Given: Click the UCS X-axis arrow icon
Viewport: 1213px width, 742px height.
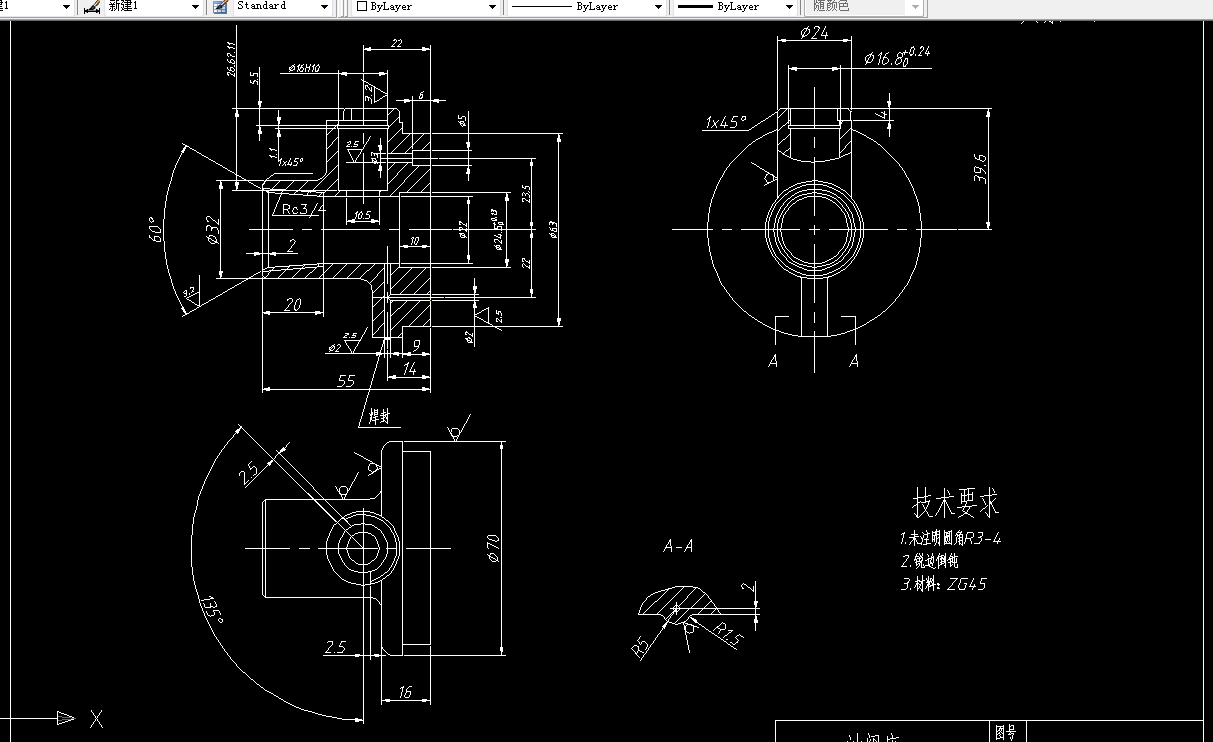Looking at the screenshot, I should (x=66, y=717).
